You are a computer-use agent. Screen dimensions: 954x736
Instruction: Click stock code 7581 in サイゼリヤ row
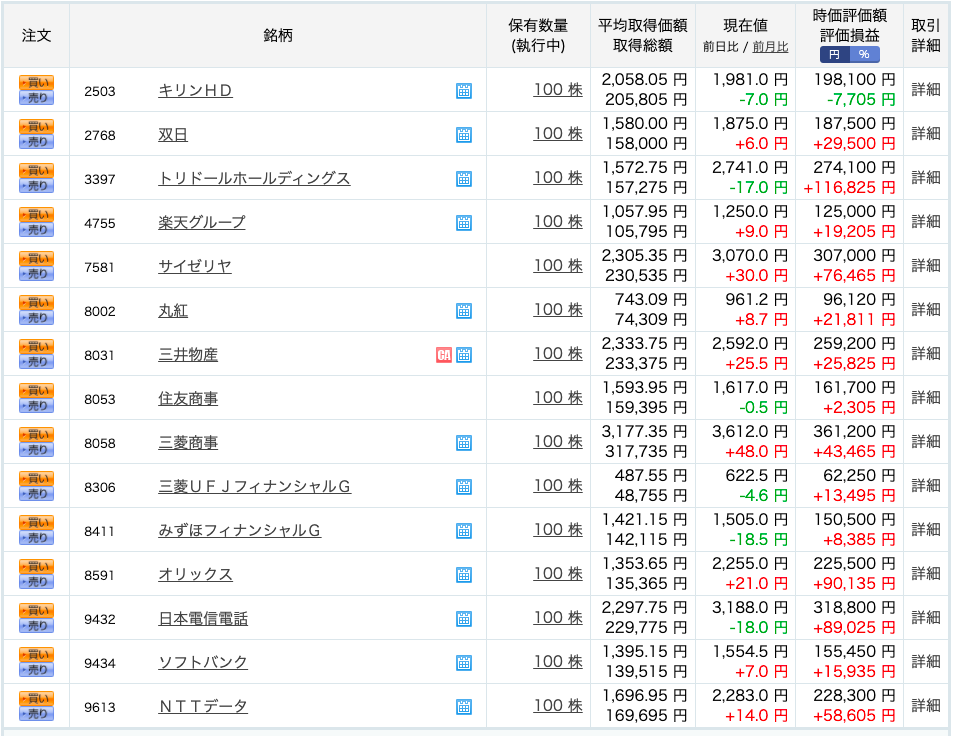(99, 267)
